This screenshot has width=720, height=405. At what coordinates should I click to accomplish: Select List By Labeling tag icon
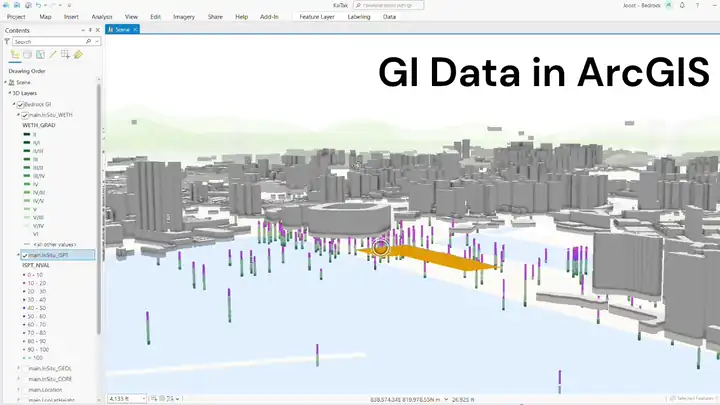pyautogui.click(x=78, y=55)
